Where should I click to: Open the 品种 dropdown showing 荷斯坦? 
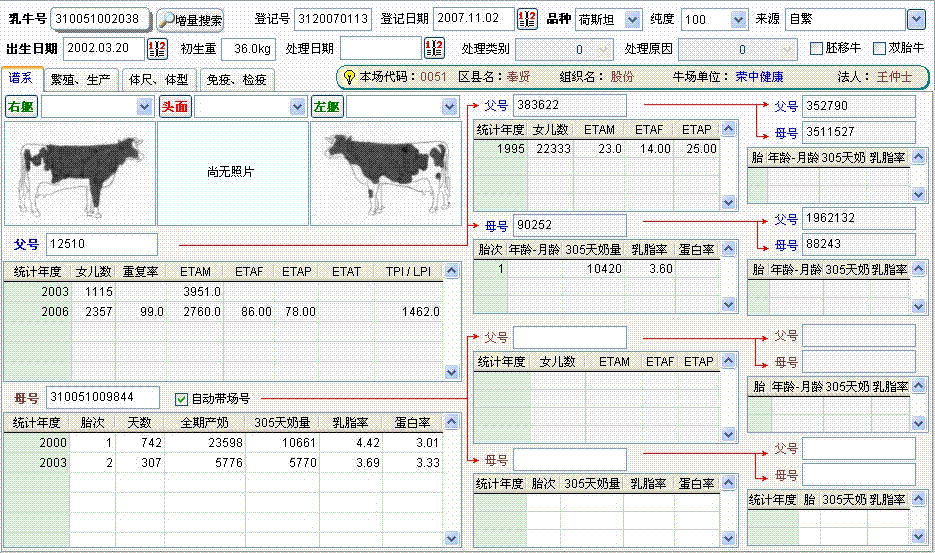pos(632,19)
